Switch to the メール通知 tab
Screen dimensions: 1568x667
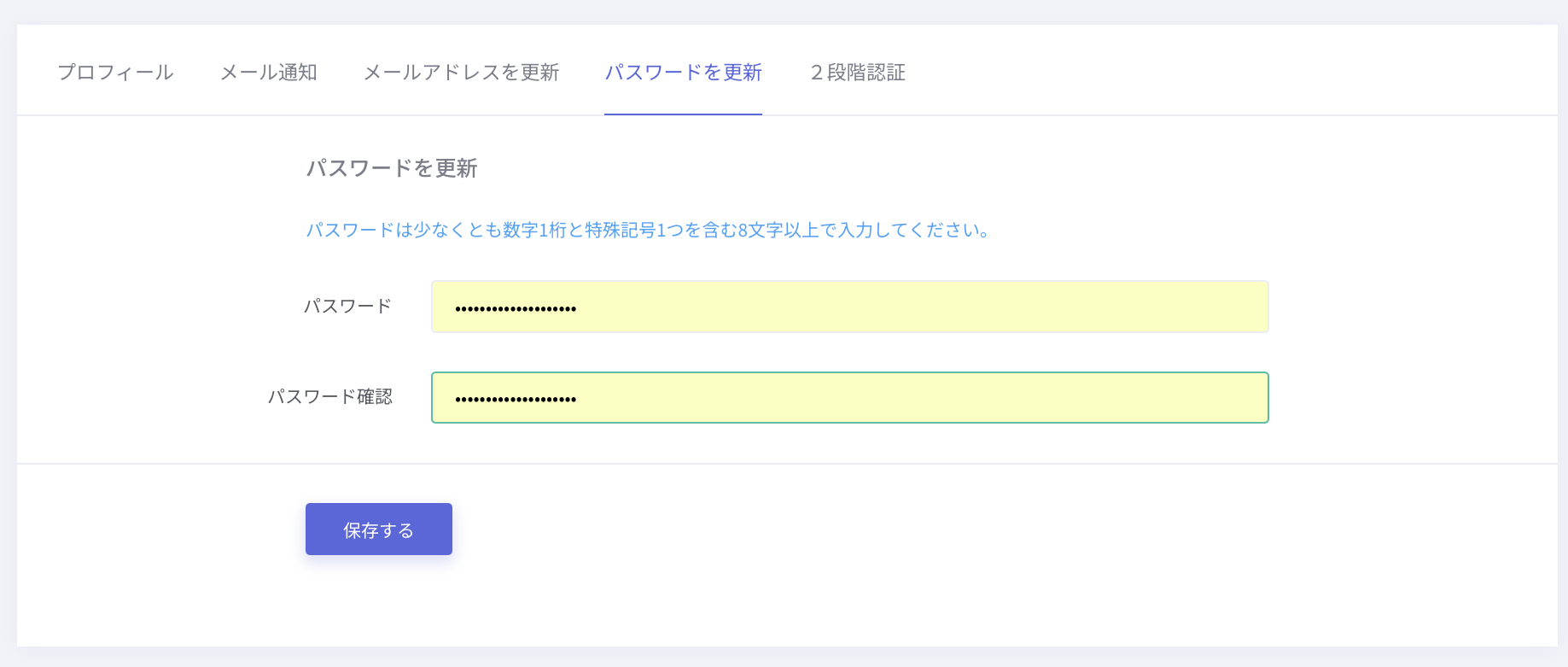pos(269,73)
